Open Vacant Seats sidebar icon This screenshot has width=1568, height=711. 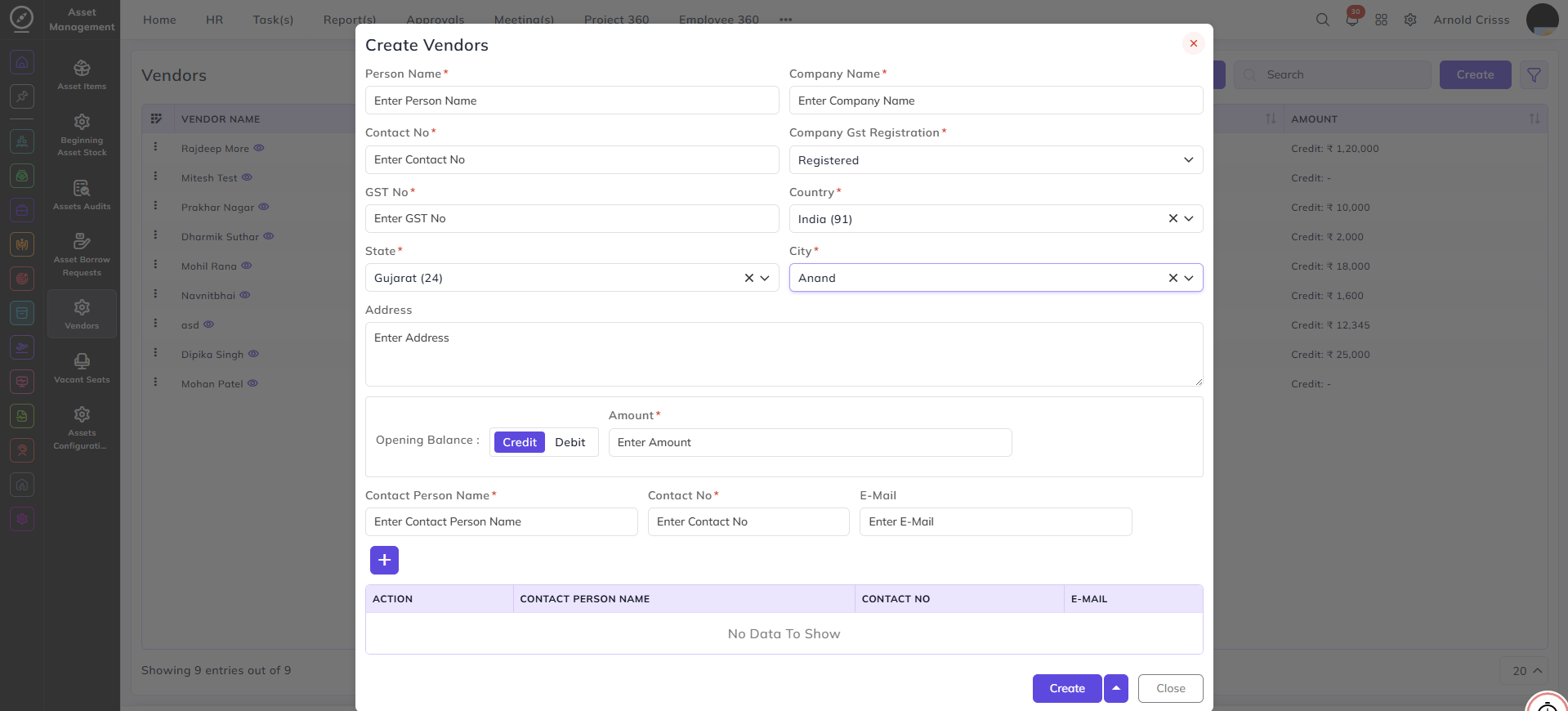[82, 368]
